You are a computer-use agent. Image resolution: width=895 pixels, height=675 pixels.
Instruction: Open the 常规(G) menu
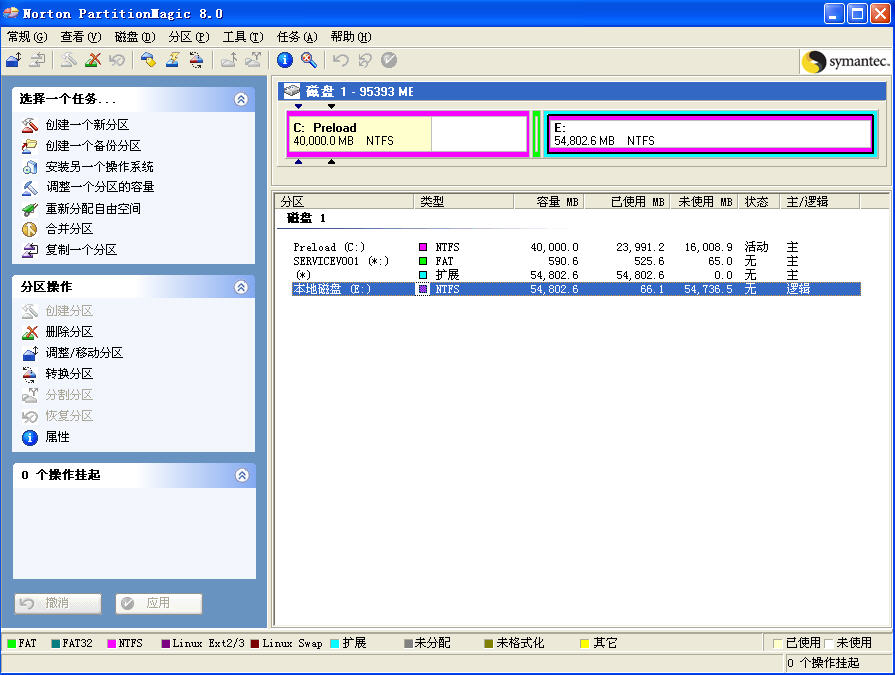click(x=27, y=37)
